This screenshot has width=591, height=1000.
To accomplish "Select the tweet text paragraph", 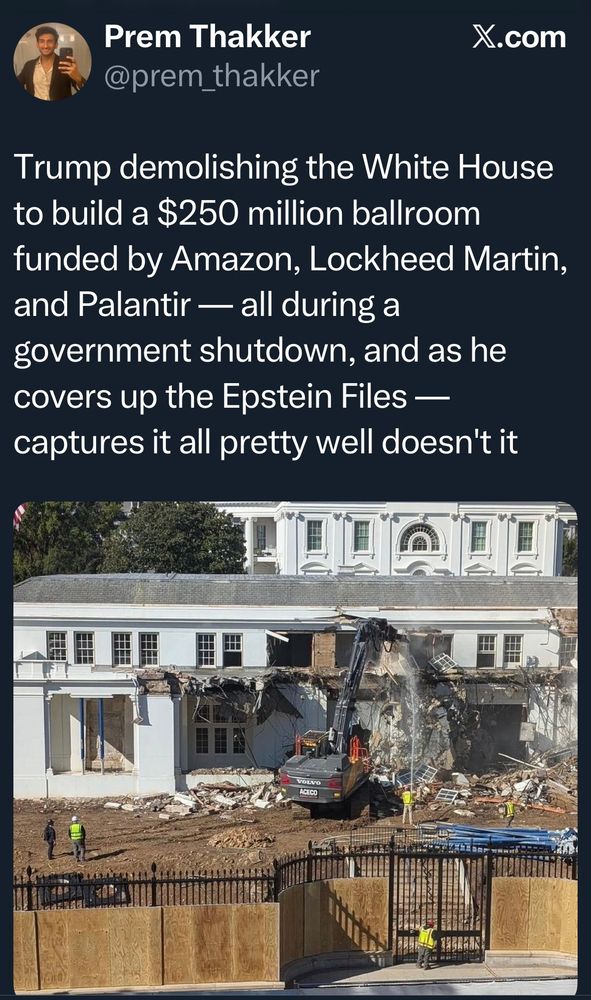I will 290,305.
